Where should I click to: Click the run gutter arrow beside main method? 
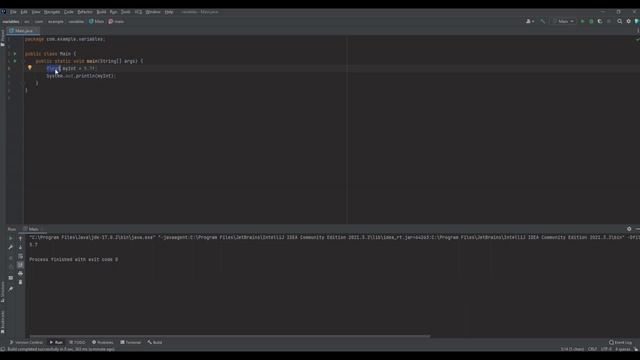coord(15,61)
